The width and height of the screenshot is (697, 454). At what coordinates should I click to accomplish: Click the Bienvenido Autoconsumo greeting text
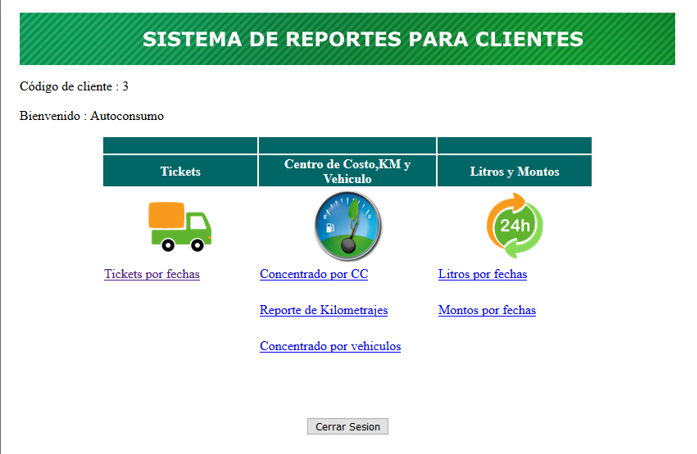point(91,116)
